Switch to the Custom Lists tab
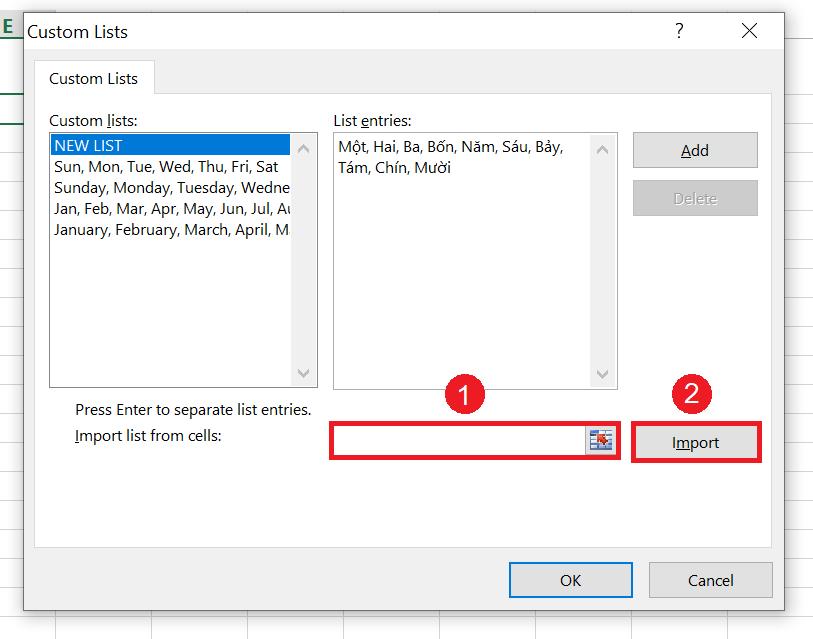Viewport: 813px width, 639px height. (x=93, y=78)
